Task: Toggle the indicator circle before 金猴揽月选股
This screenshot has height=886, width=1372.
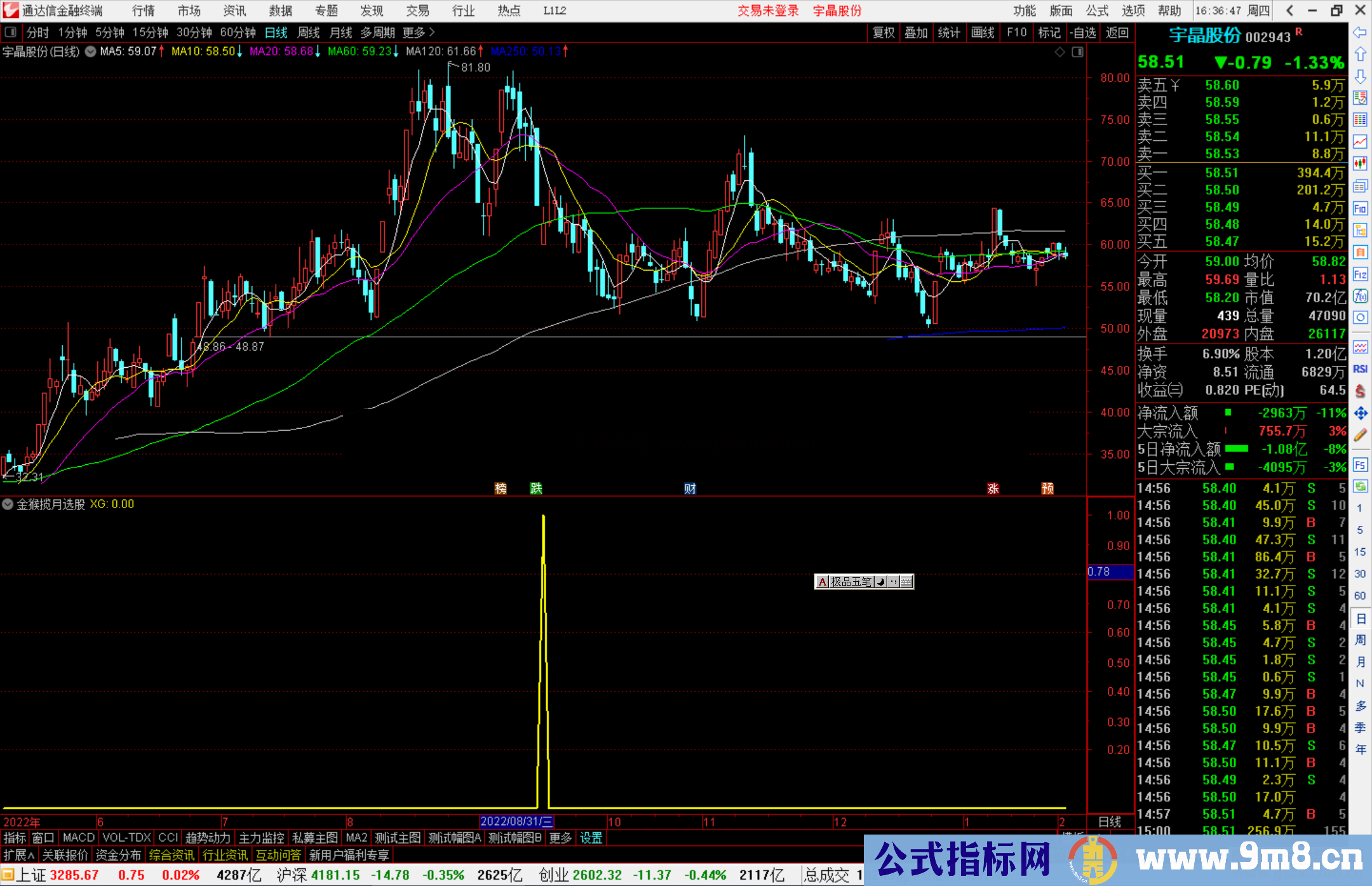Action: (8, 504)
